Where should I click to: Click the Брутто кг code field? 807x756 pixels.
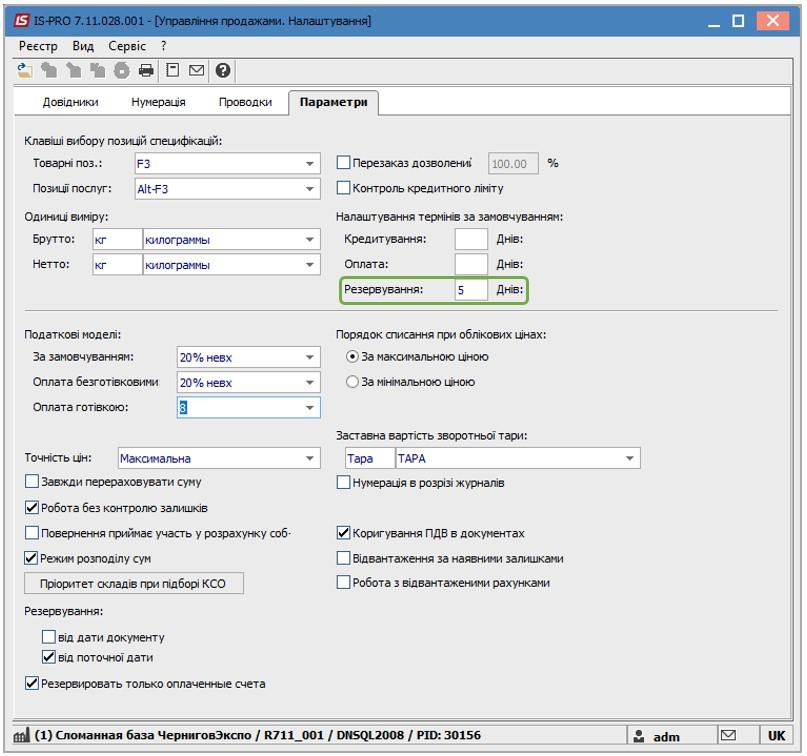[x=117, y=239]
